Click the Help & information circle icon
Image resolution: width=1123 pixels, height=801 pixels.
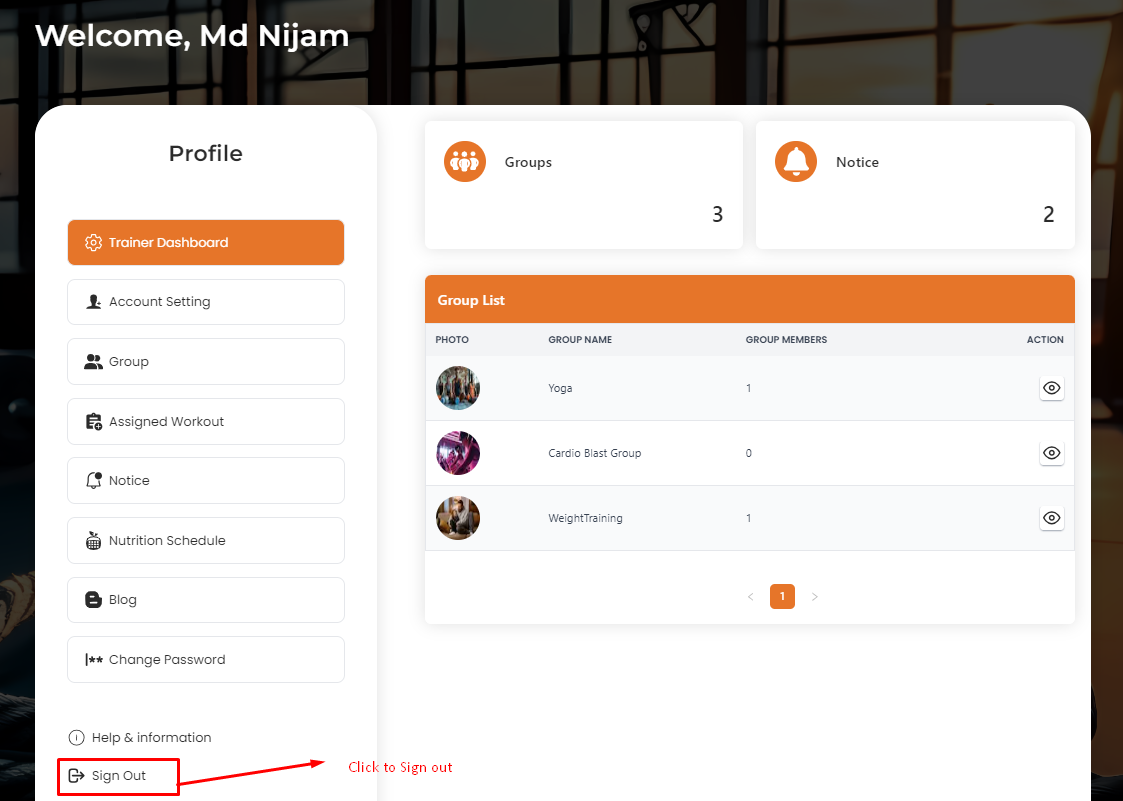[76, 738]
